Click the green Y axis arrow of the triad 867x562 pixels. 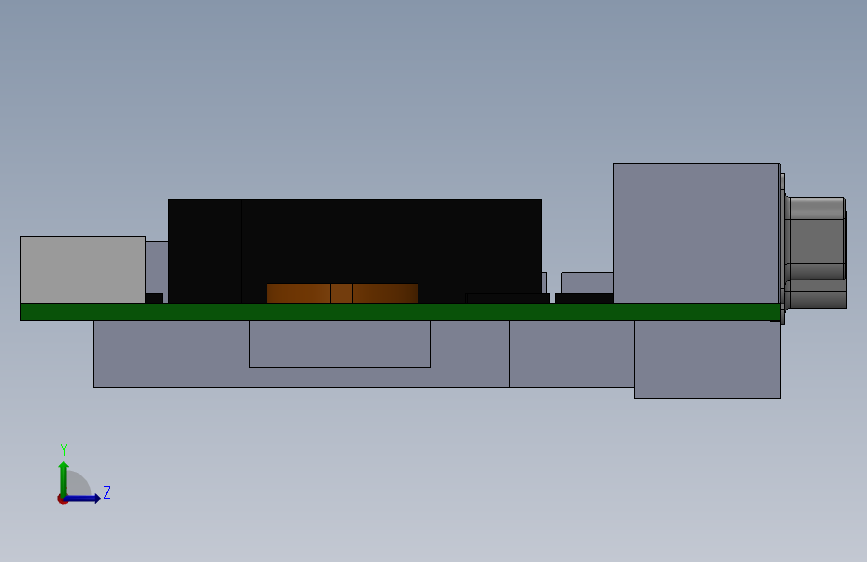(x=63, y=478)
